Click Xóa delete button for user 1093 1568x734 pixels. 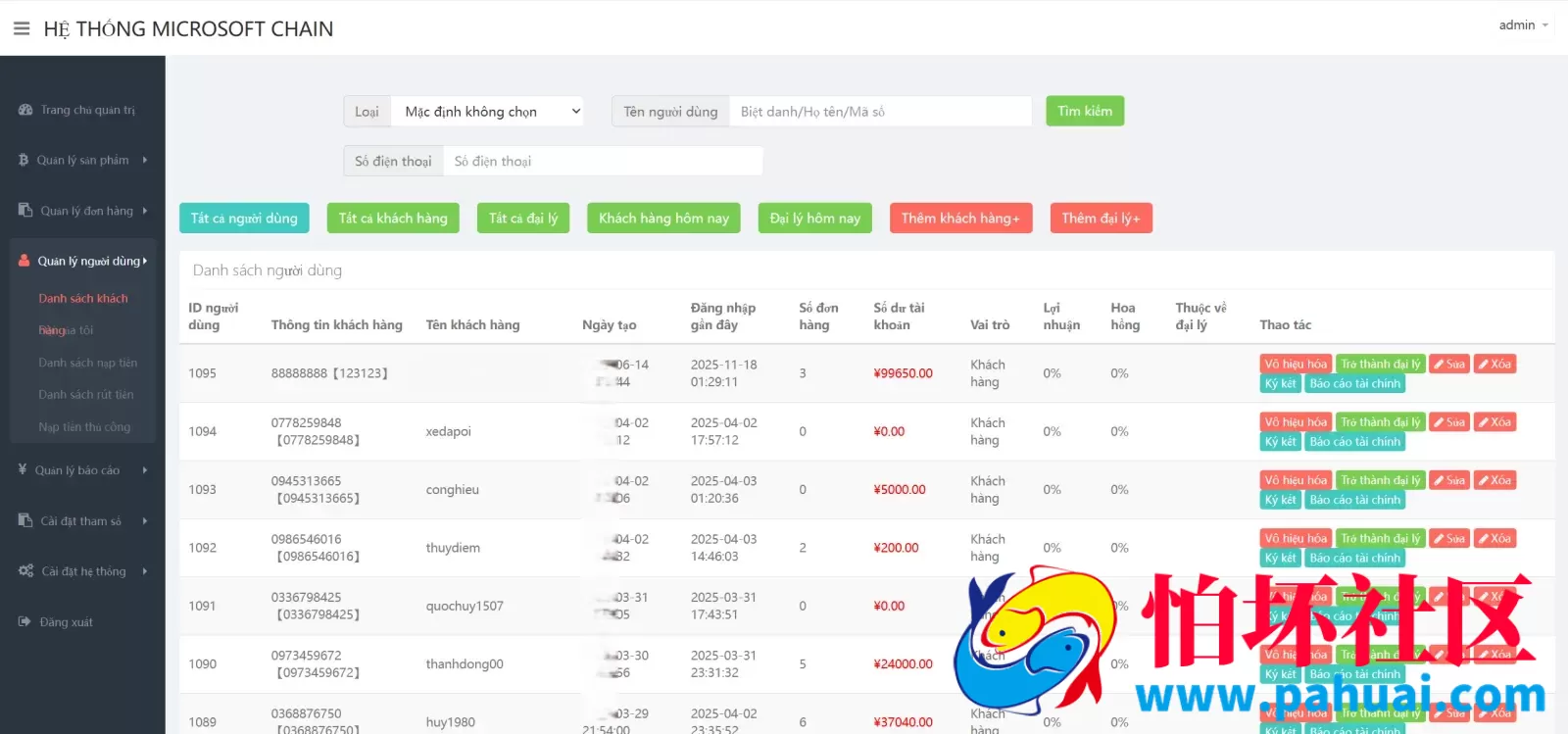pos(1495,480)
